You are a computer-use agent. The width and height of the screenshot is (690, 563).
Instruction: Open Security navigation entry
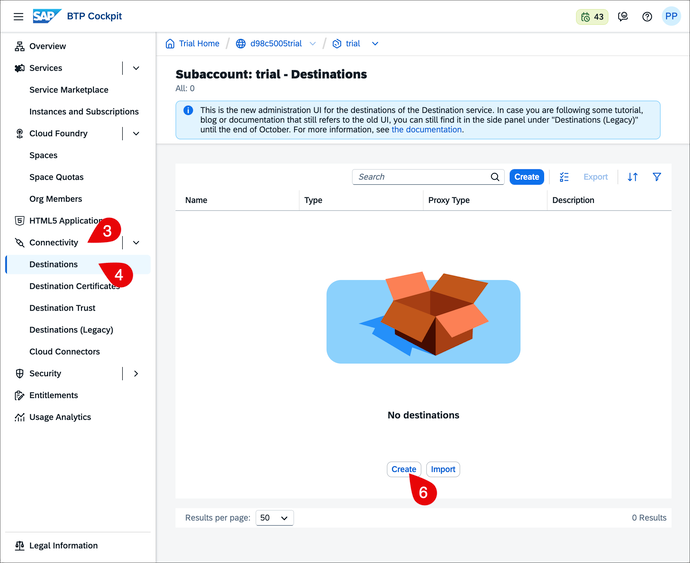[45, 373]
